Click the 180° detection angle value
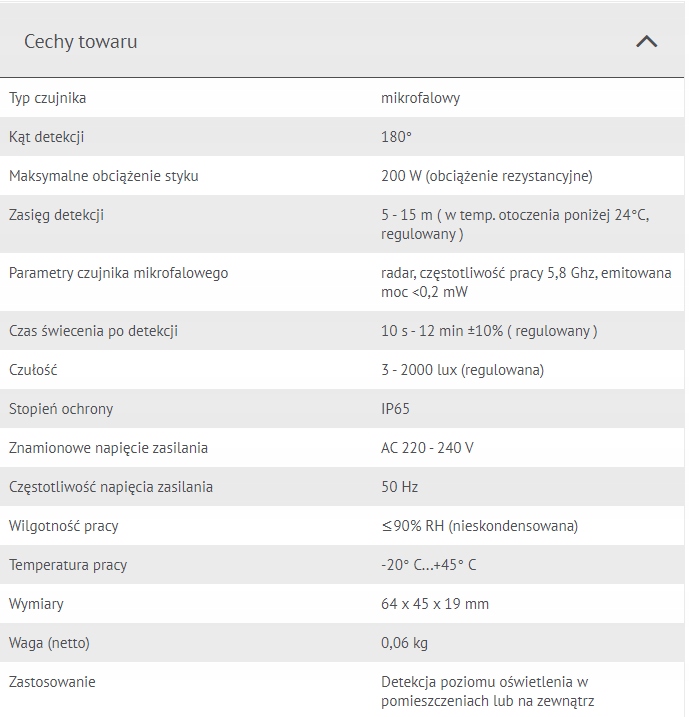Image resolution: width=689 pixels, height=717 pixels. coord(396,137)
